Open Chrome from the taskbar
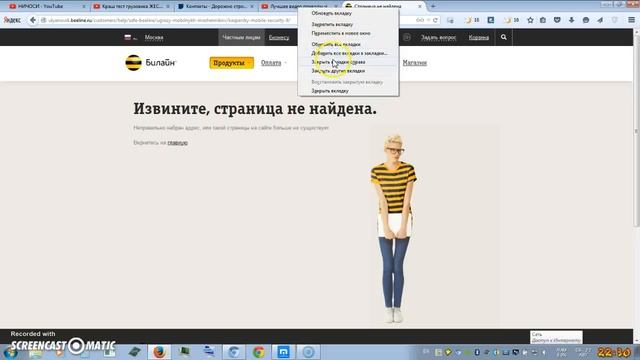Image resolution: width=640 pixels, height=360 pixels. coord(258,352)
